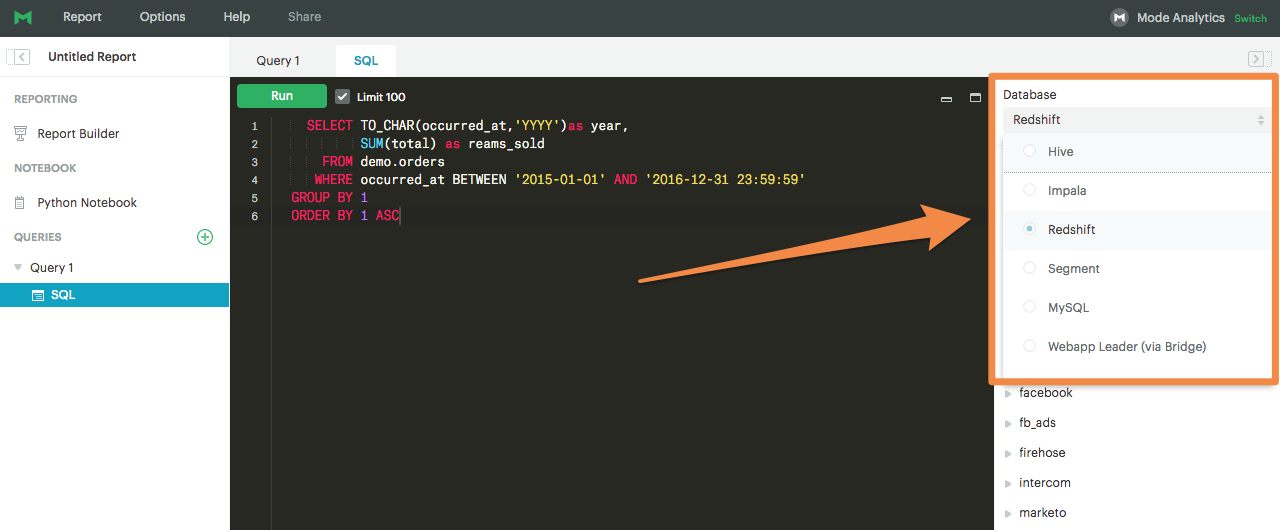Select the Impala database option

1137,191
